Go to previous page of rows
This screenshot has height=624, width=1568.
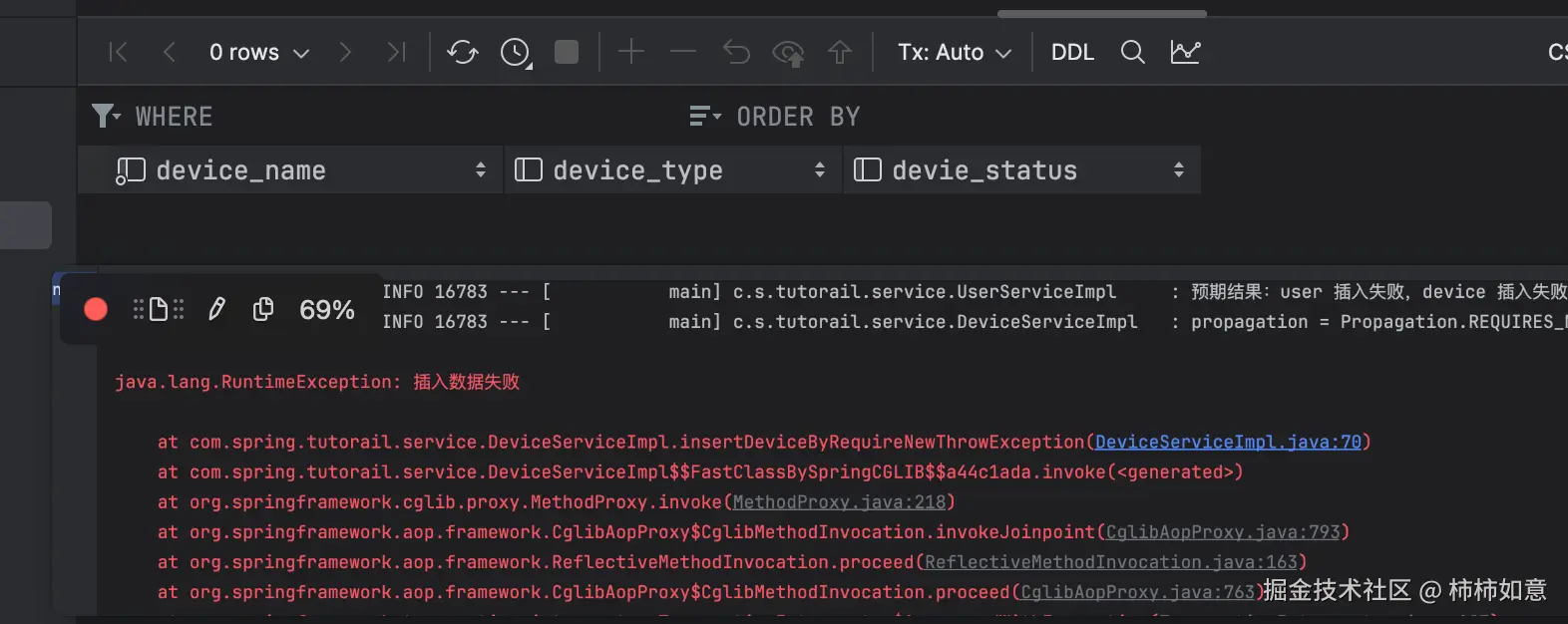[x=169, y=52]
